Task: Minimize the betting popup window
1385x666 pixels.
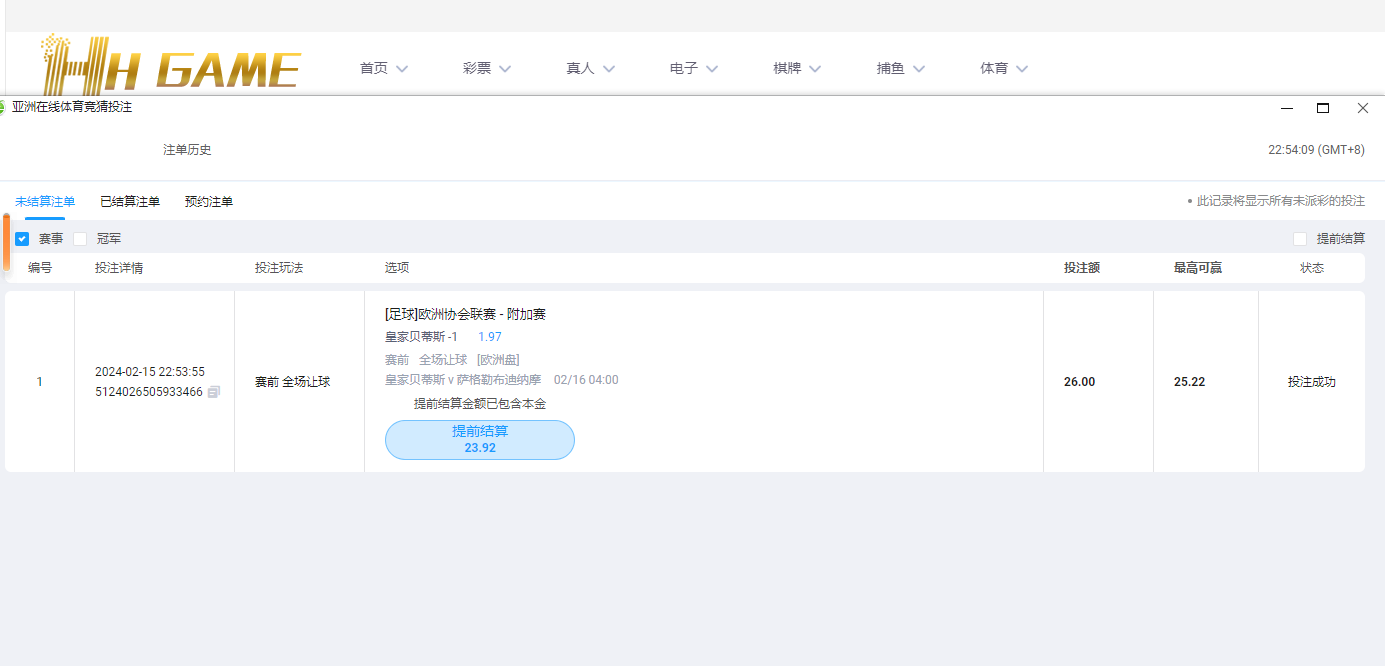Action: coord(1287,108)
